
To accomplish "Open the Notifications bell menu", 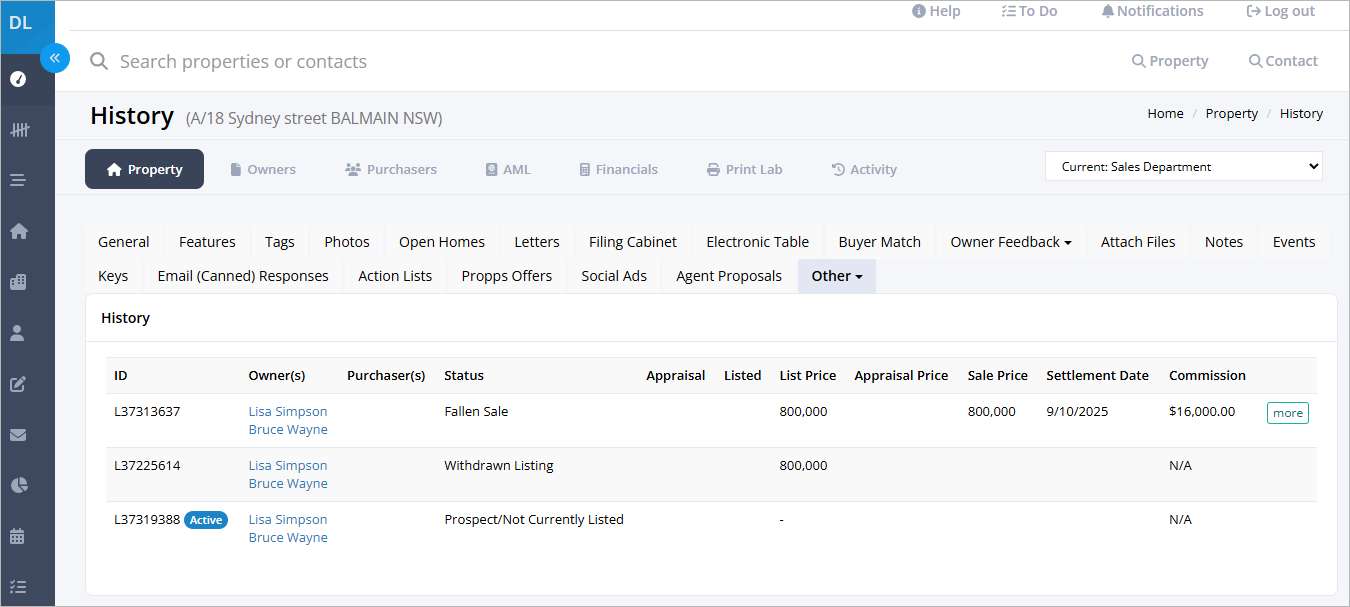I will coord(1152,11).
